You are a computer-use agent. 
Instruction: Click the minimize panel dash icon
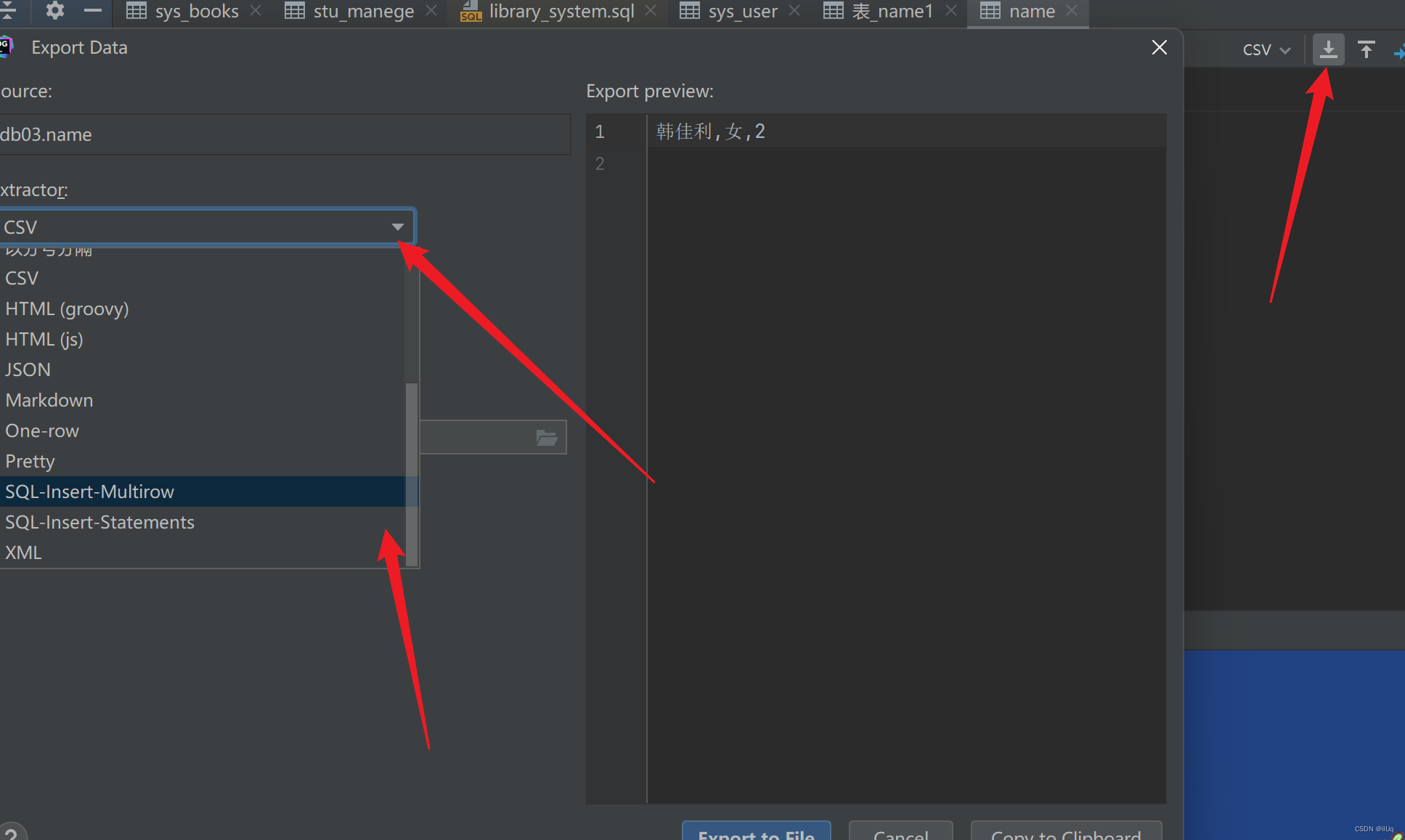93,10
